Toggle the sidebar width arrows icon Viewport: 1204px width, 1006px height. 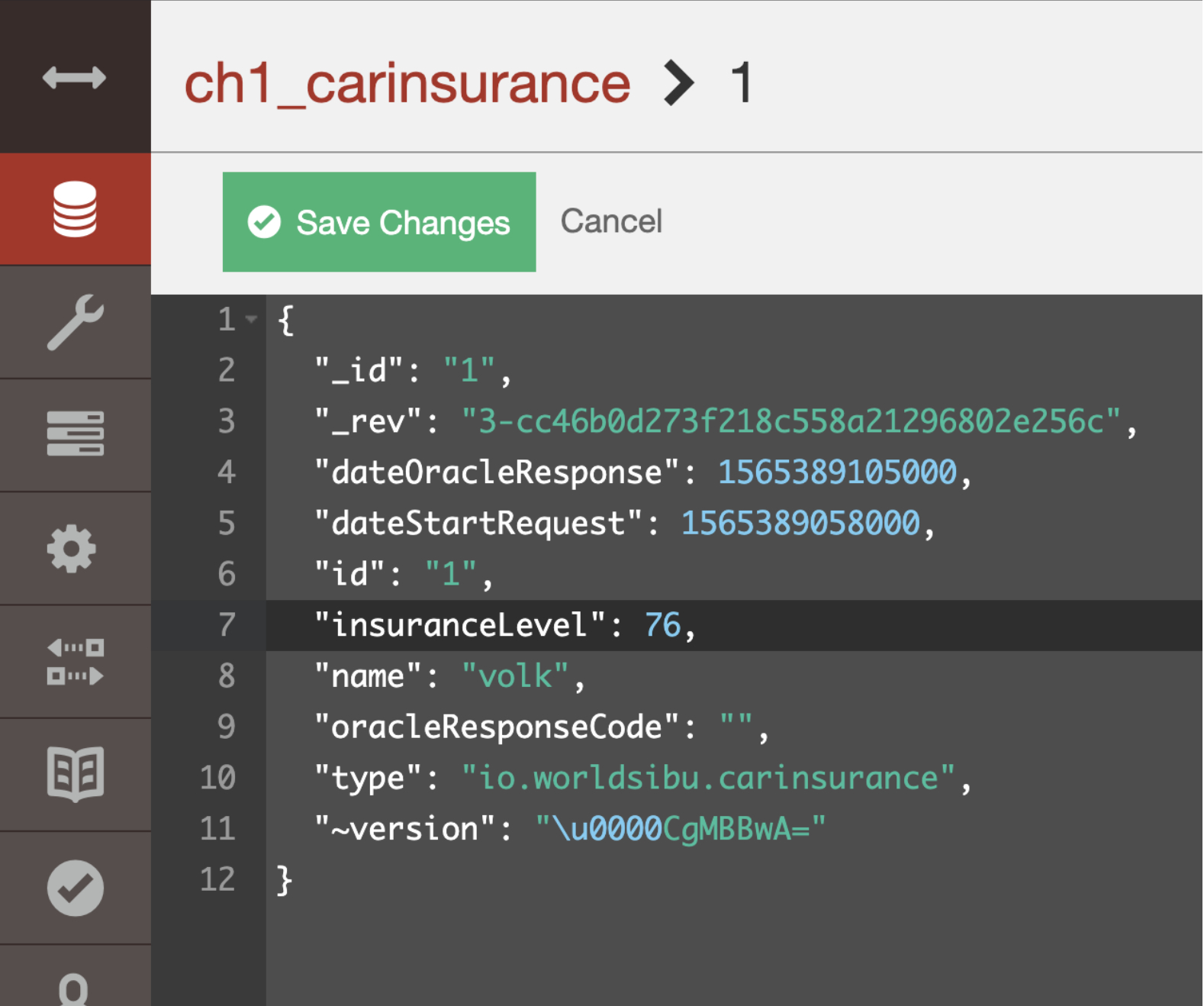(x=74, y=77)
